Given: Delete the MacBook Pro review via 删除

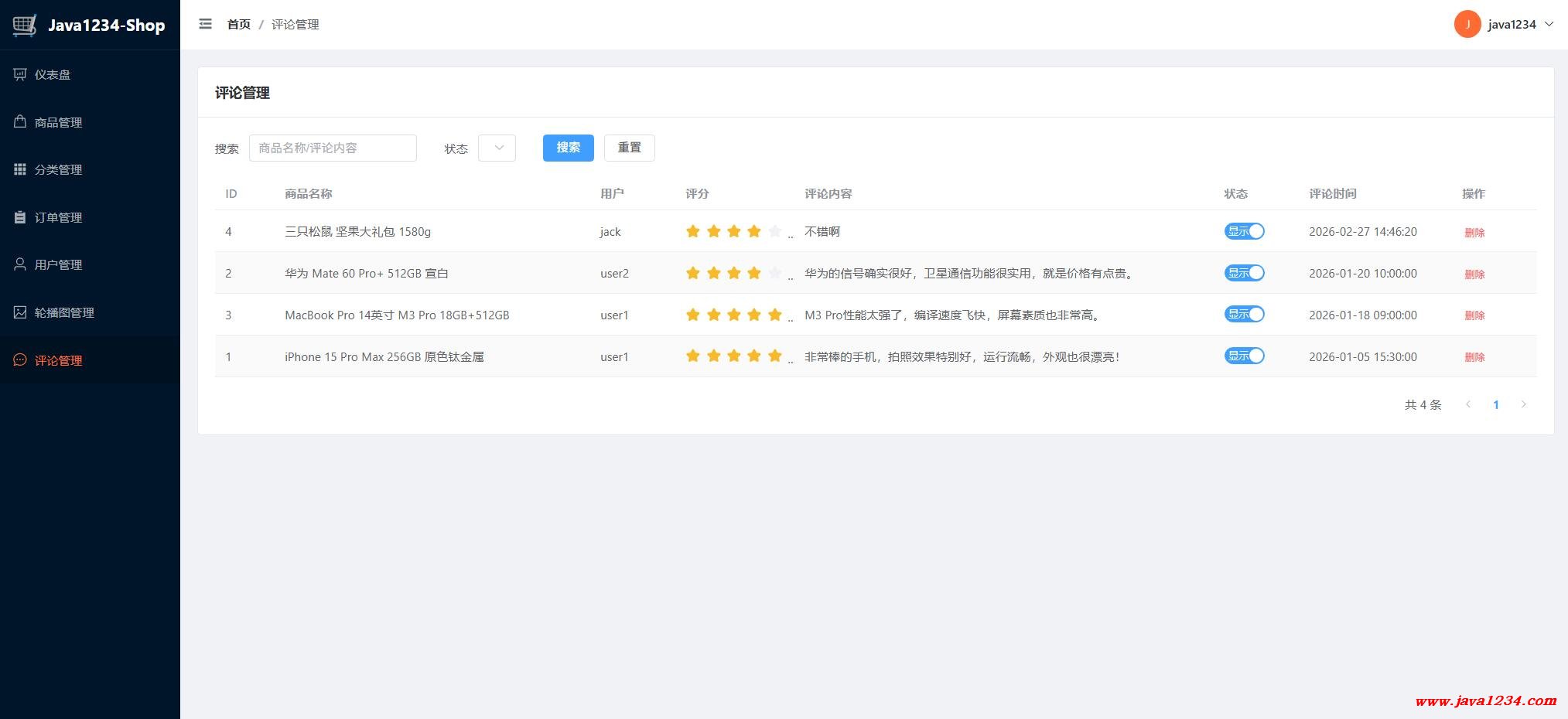Looking at the screenshot, I should pos(1474,315).
